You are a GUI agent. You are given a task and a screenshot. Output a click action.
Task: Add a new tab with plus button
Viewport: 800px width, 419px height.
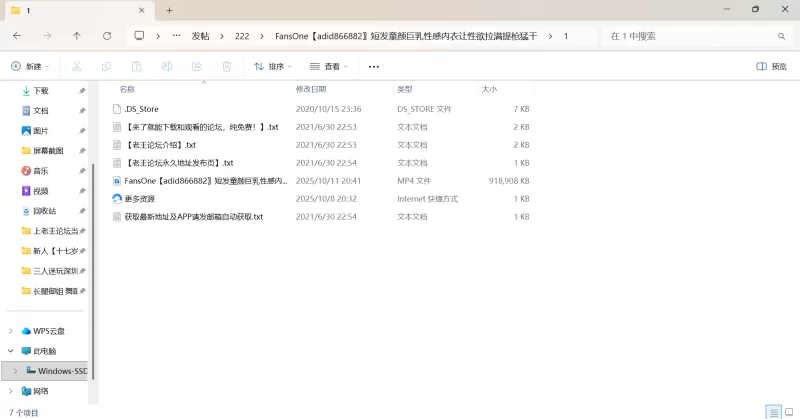(169, 10)
